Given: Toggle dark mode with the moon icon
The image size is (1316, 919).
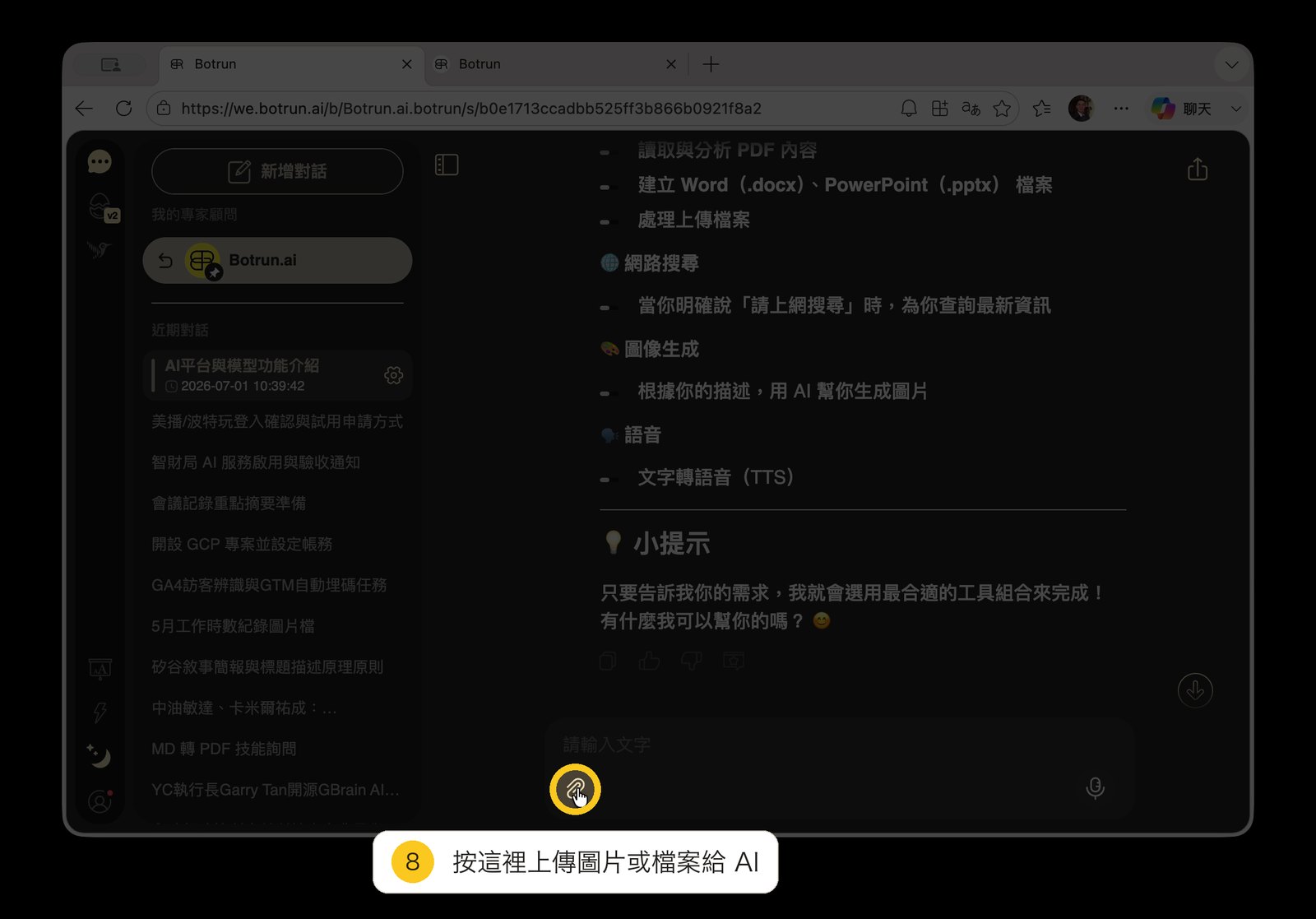Looking at the screenshot, I should pos(100,755).
